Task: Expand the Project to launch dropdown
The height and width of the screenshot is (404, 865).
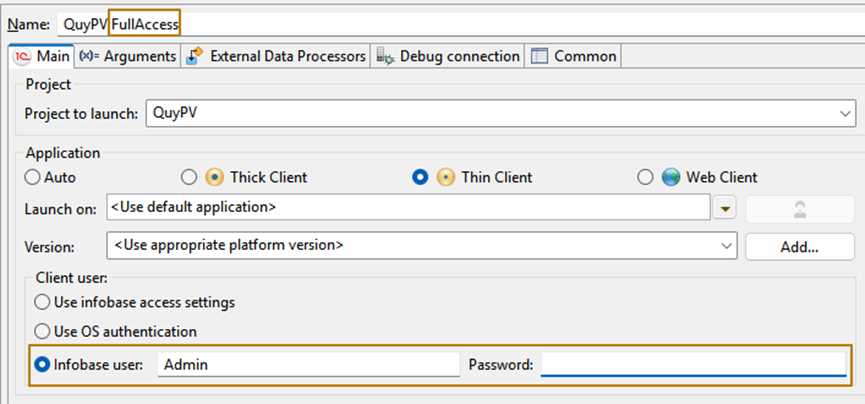Action: [x=846, y=114]
